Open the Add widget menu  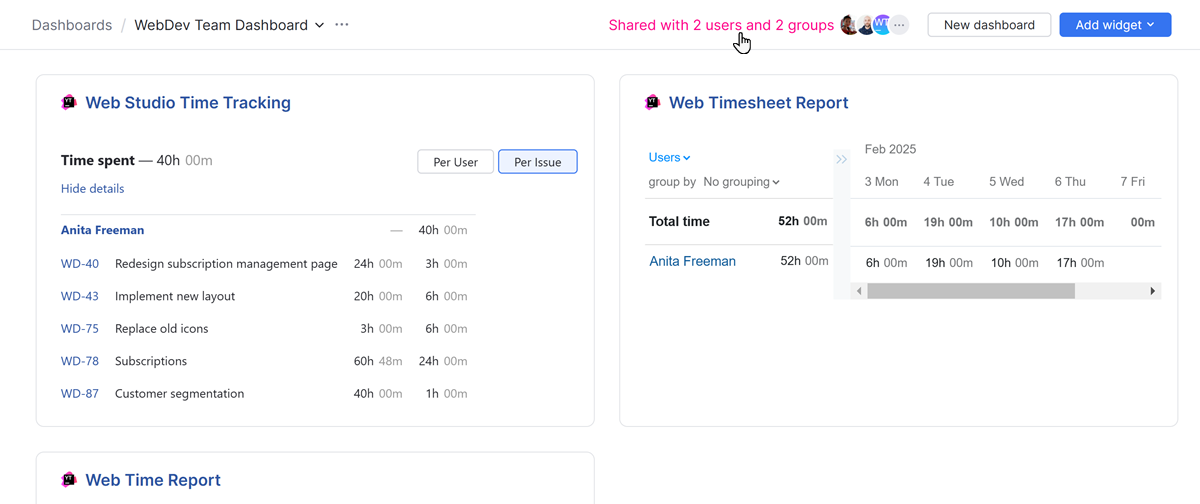click(1115, 25)
